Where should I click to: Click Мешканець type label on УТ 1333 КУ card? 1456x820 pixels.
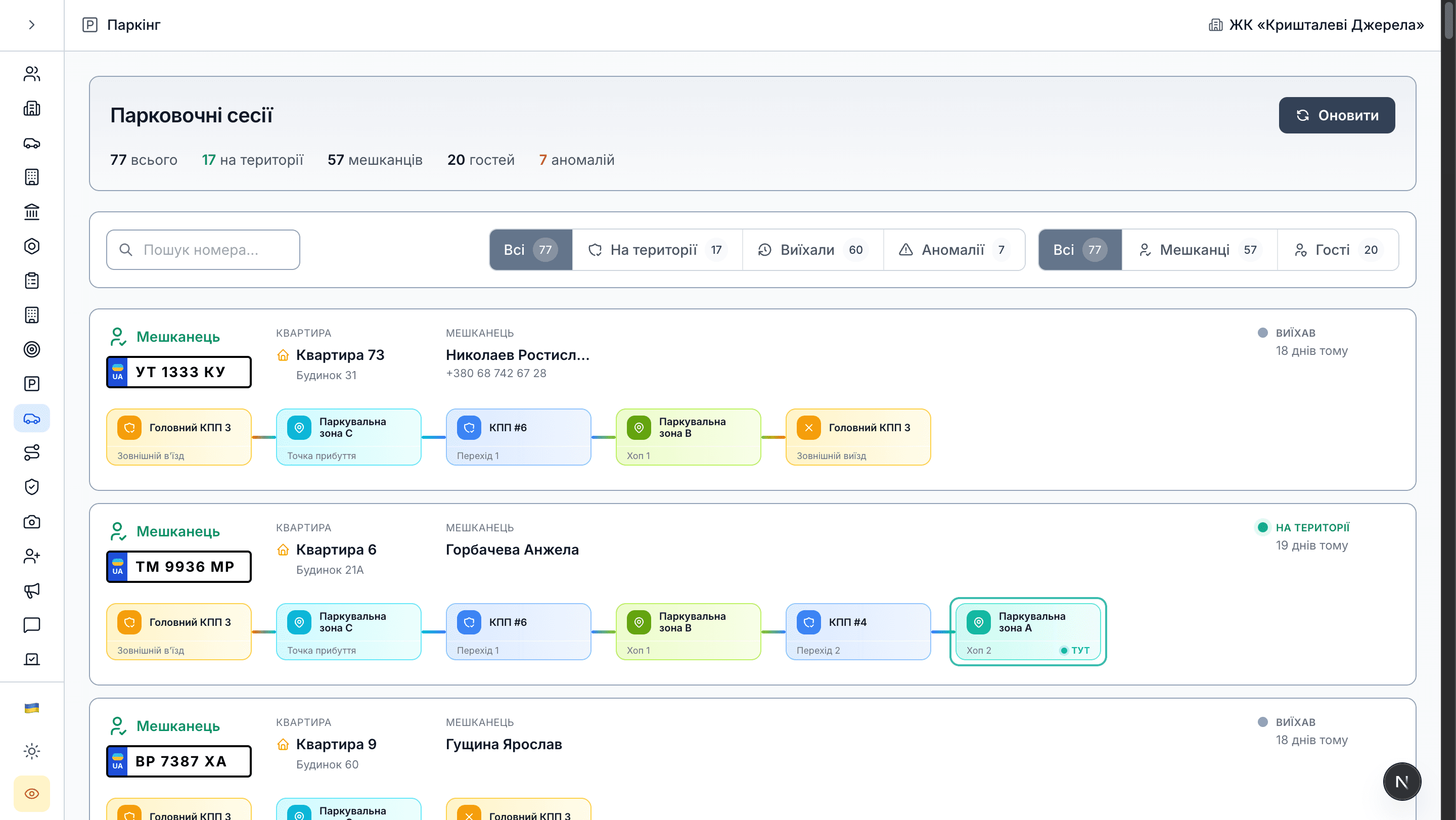(x=177, y=337)
